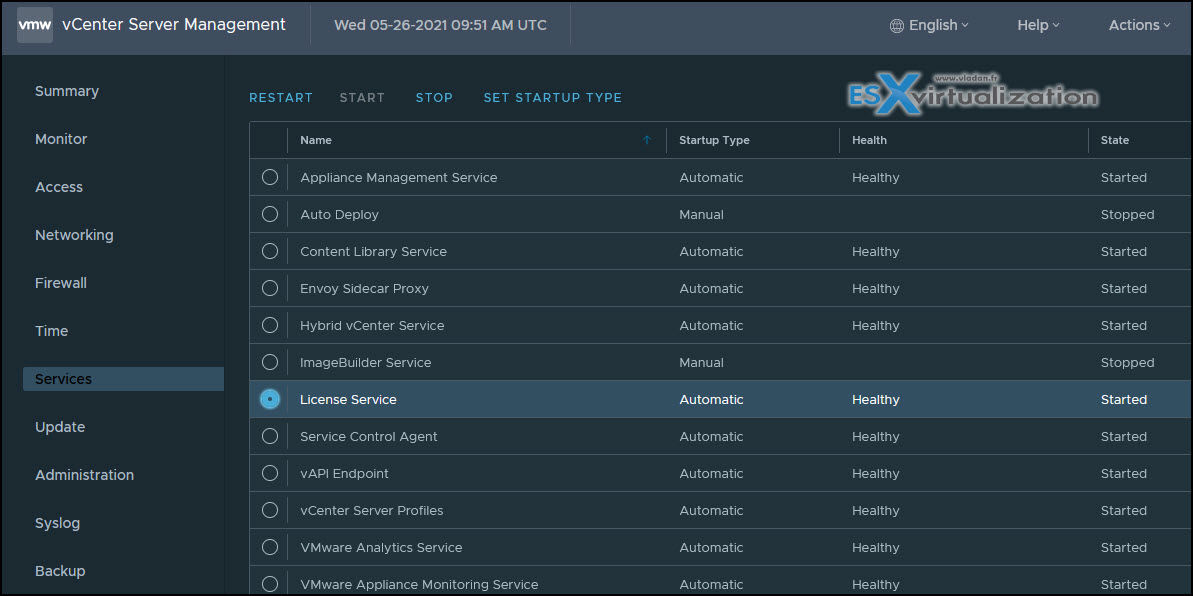Click the ImageBuilder Service name

366,362
